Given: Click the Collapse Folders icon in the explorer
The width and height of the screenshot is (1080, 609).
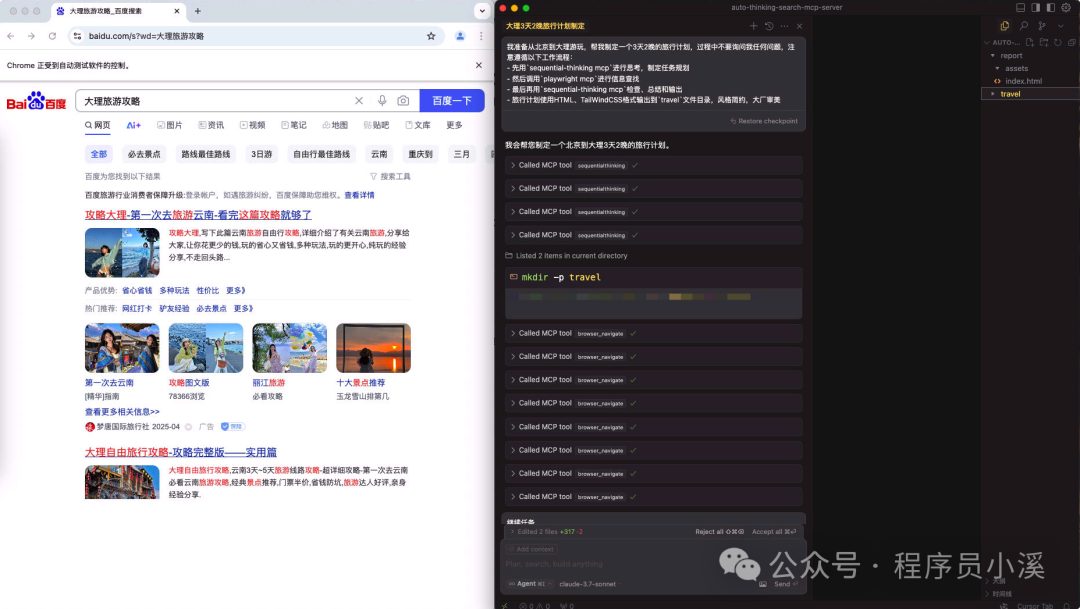Looking at the screenshot, I should tap(1072, 42).
